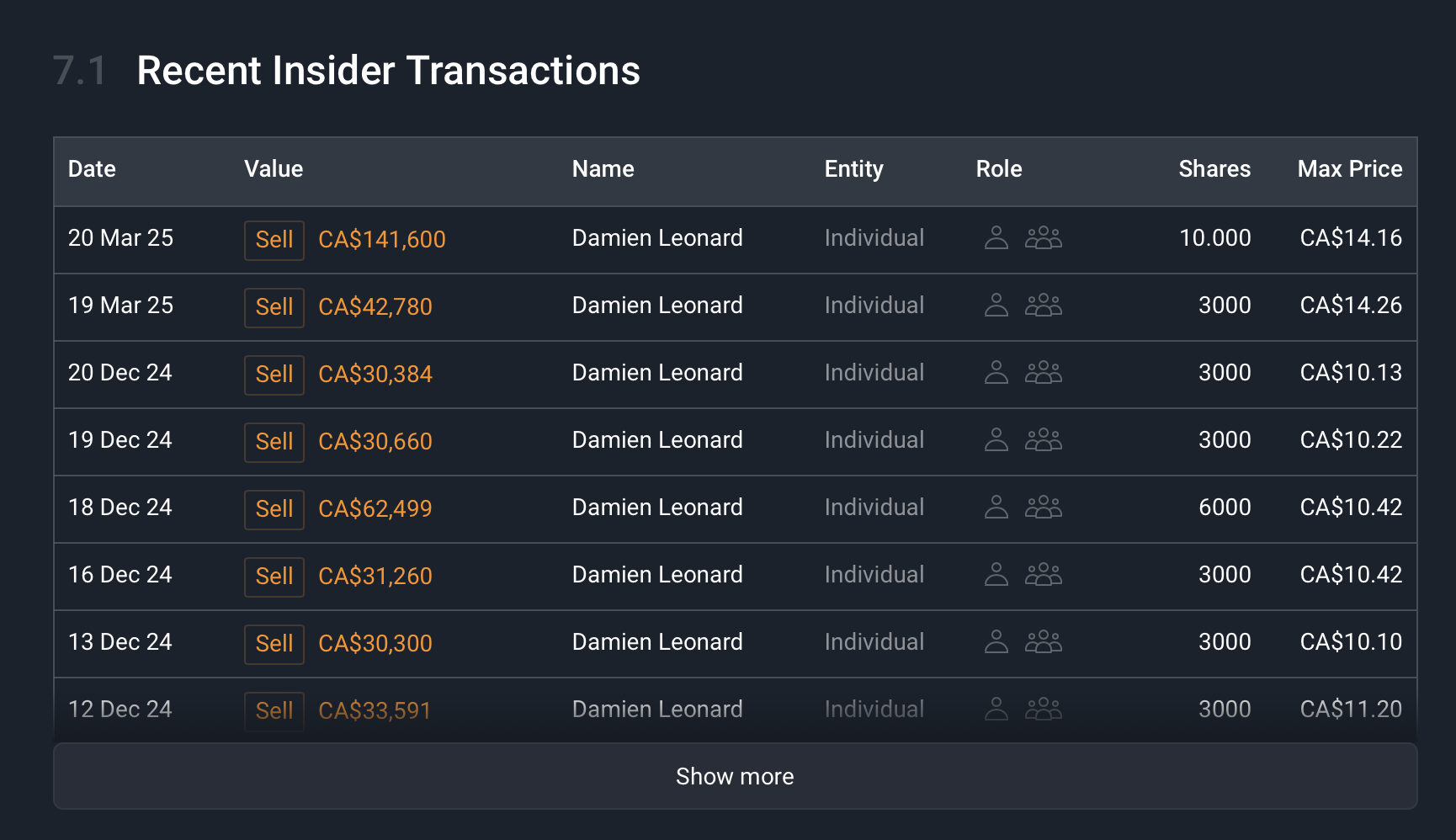The height and width of the screenshot is (840, 1456).
Task: Click CA$30,384 value amount
Action: [375, 375]
